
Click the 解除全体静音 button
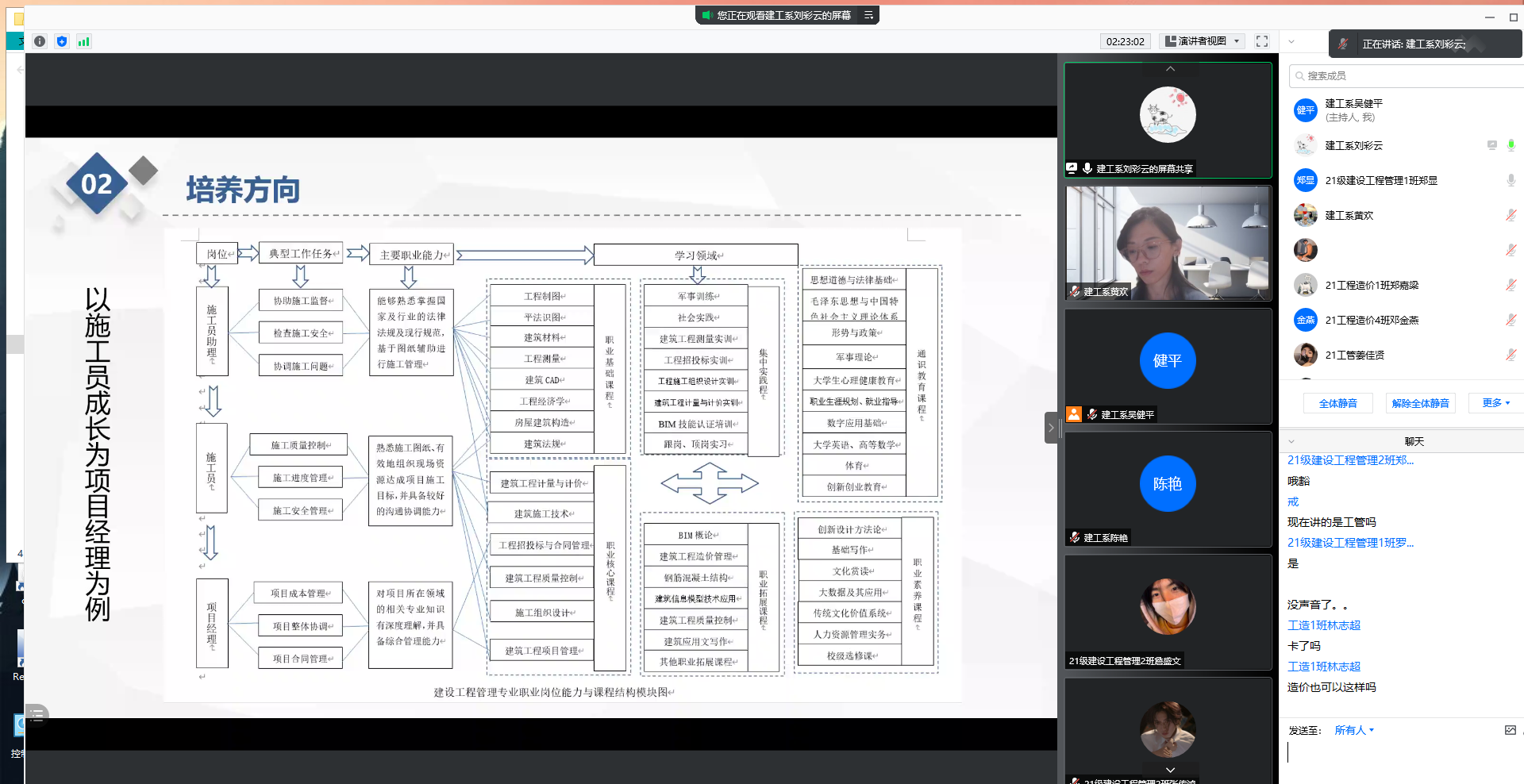pyautogui.click(x=1420, y=403)
